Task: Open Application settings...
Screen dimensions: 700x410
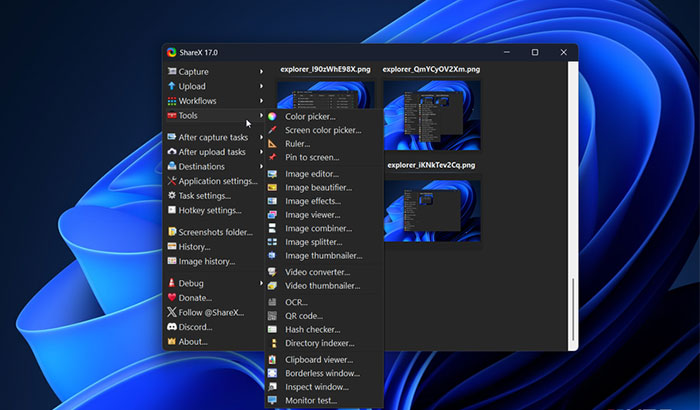Action: (215, 181)
